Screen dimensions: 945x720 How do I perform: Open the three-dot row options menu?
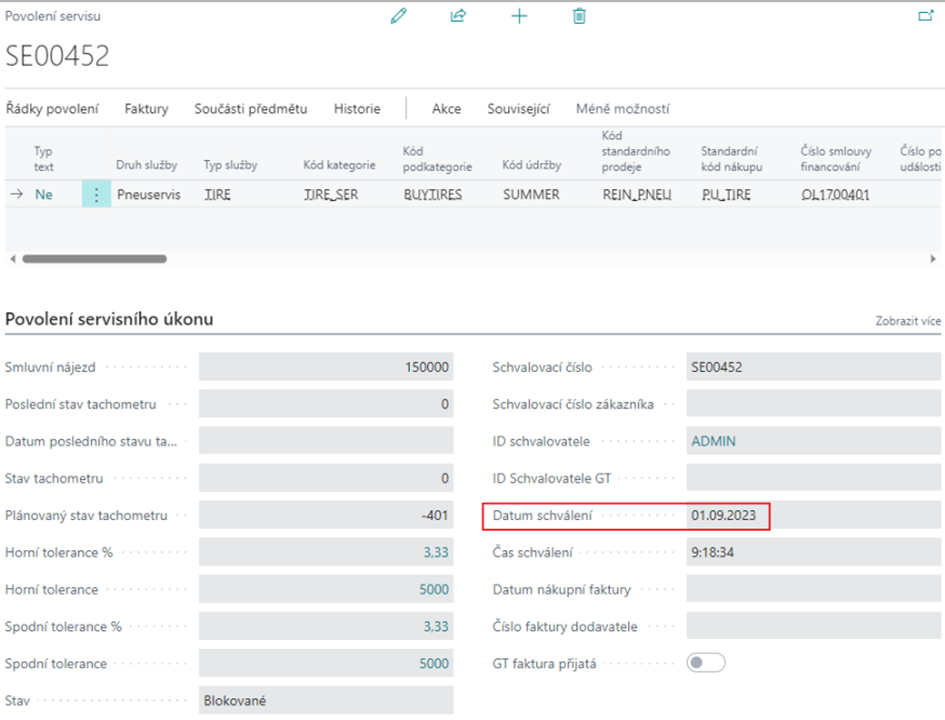click(96, 195)
